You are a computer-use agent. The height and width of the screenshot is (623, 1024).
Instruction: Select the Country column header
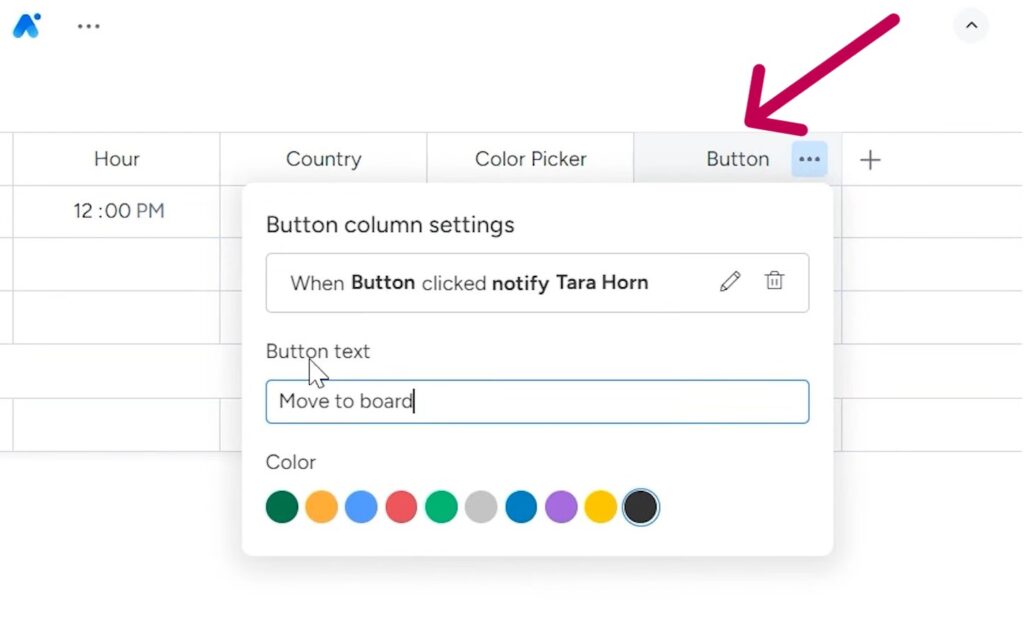[323, 159]
